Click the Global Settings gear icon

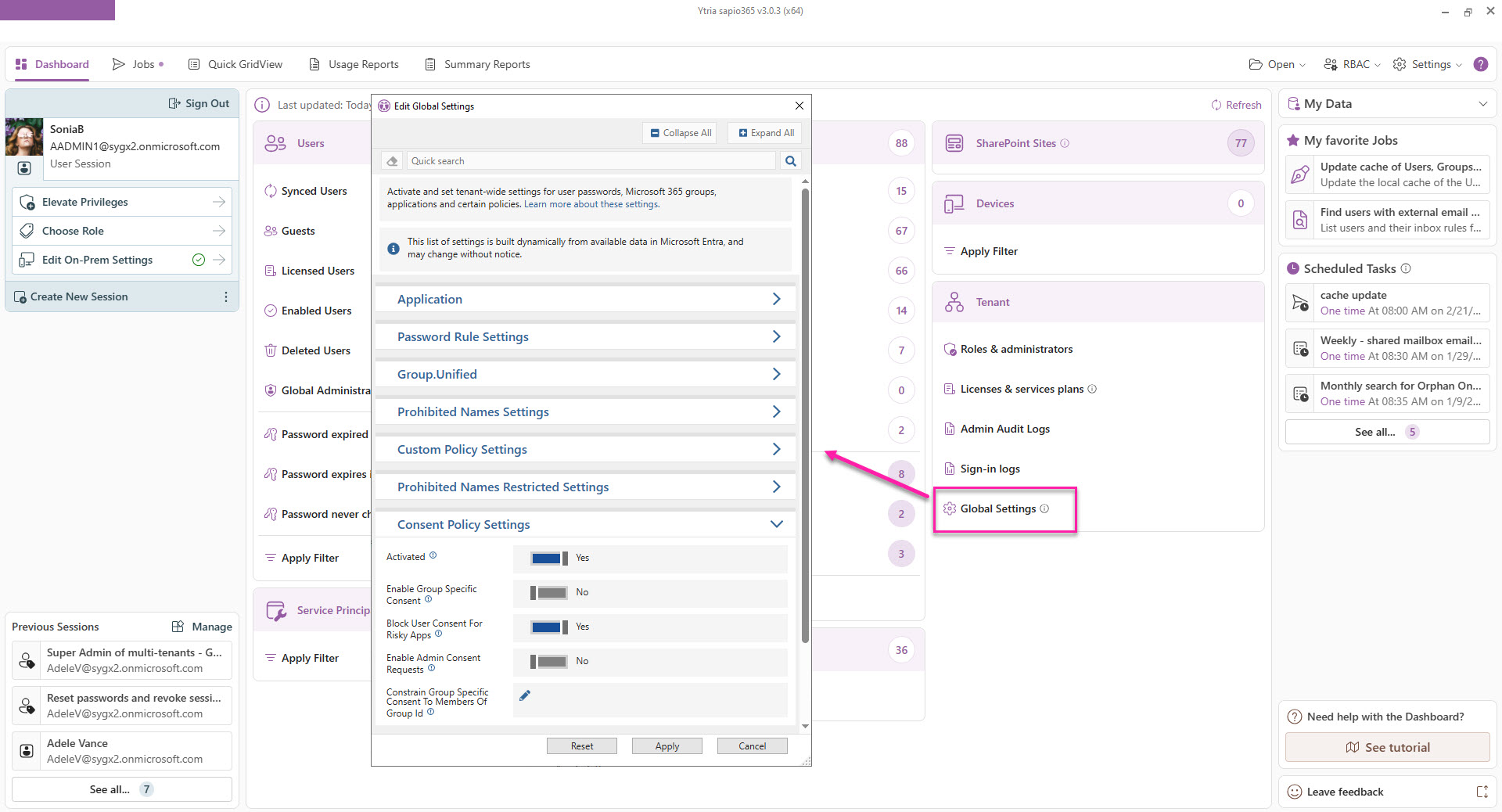click(x=950, y=508)
